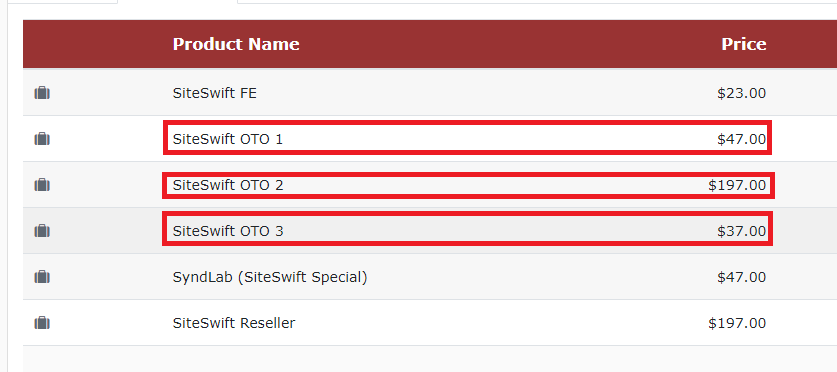Sort by the Price column header
This screenshot has height=372, width=837.
point(744,44)
